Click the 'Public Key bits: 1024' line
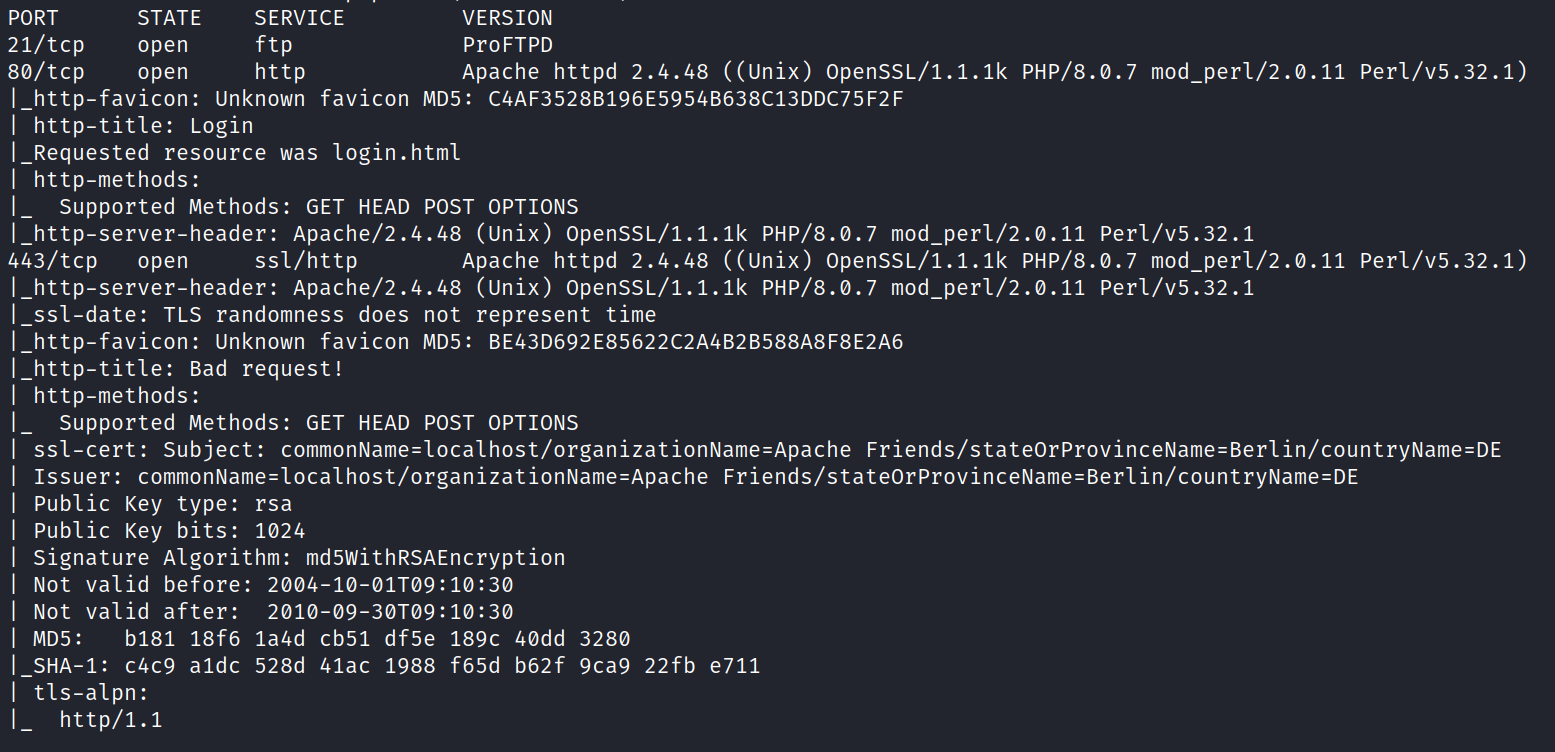 tap(169, 531)
